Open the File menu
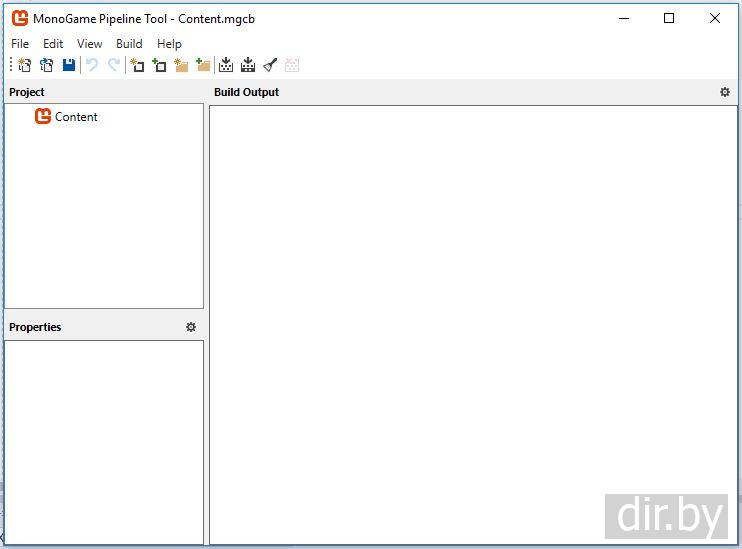Viewport: 742px width, 549px height. tap(20, 44)
